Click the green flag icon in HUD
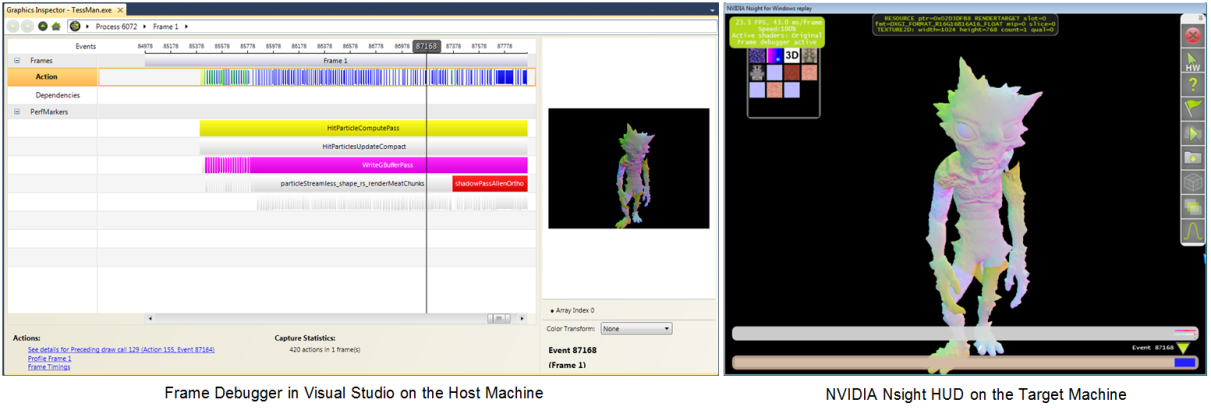Screen dimensions: 1211x410 click(x=1192, y=109)
